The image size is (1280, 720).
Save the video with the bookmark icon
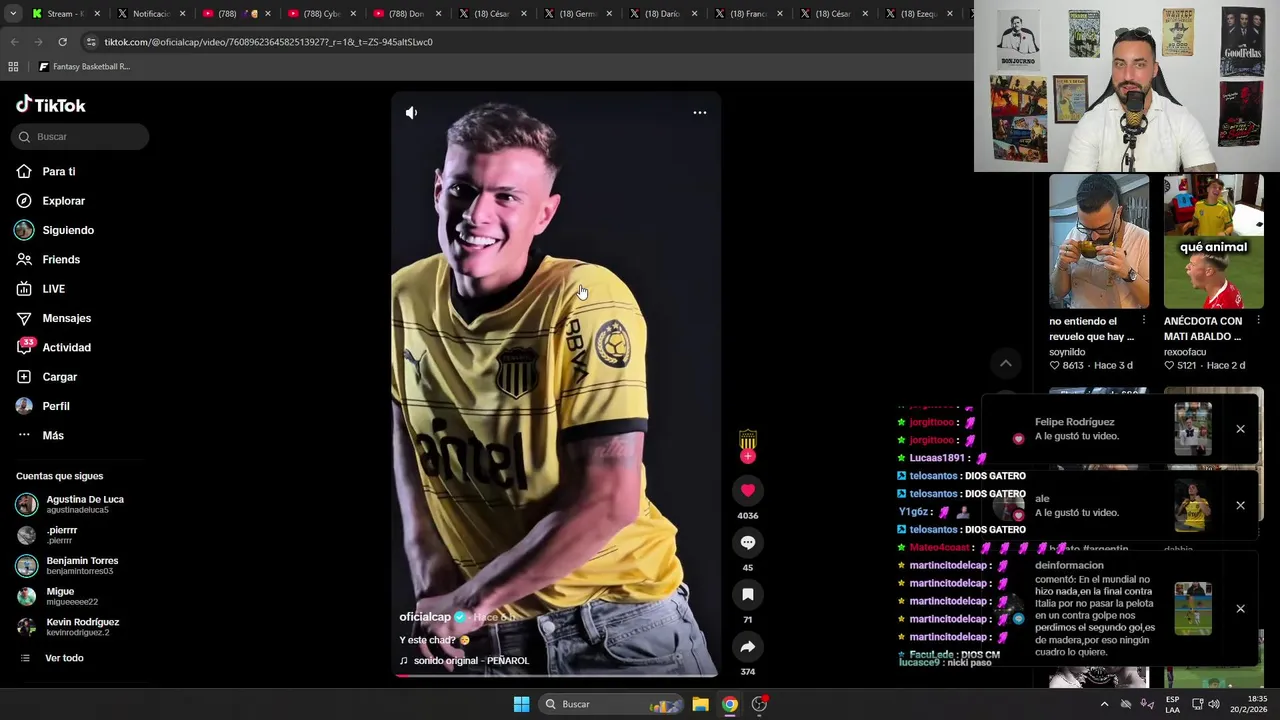pyautogui.click(x=747, y=594)
